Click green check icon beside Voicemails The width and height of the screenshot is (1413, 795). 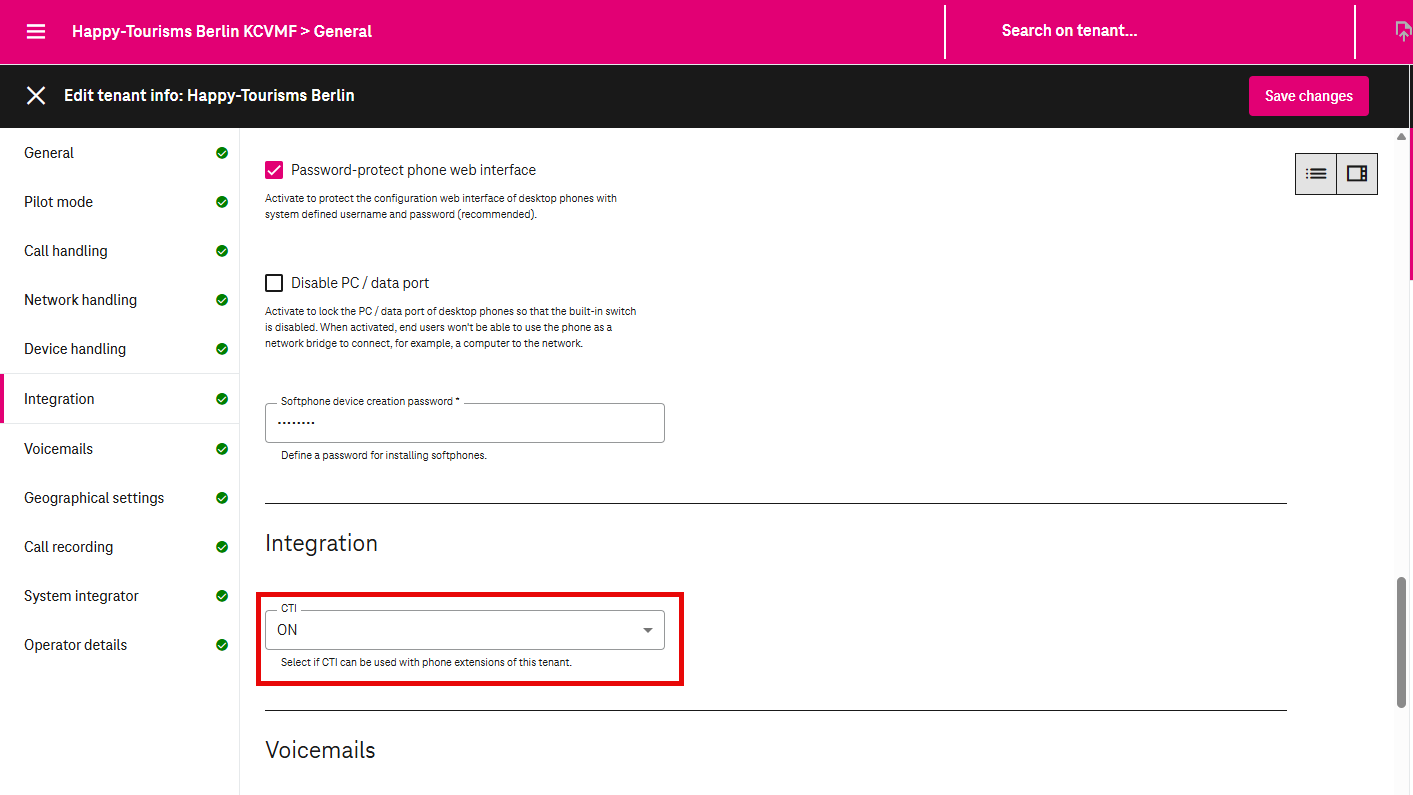coord(222,449)
